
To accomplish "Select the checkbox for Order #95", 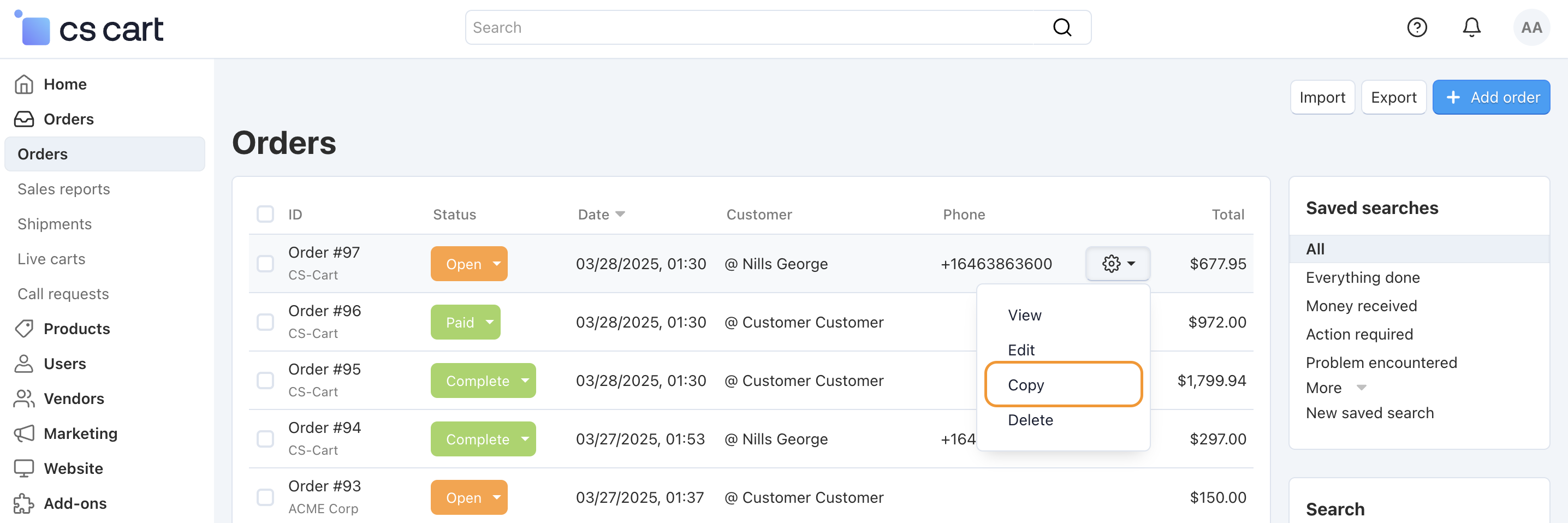I will coord(265,381).
